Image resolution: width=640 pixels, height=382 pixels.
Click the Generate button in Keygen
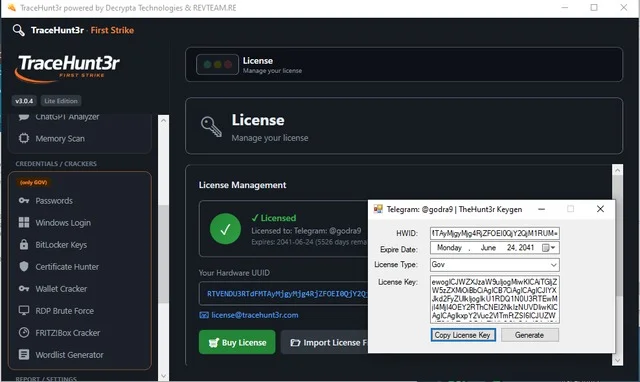529,335
